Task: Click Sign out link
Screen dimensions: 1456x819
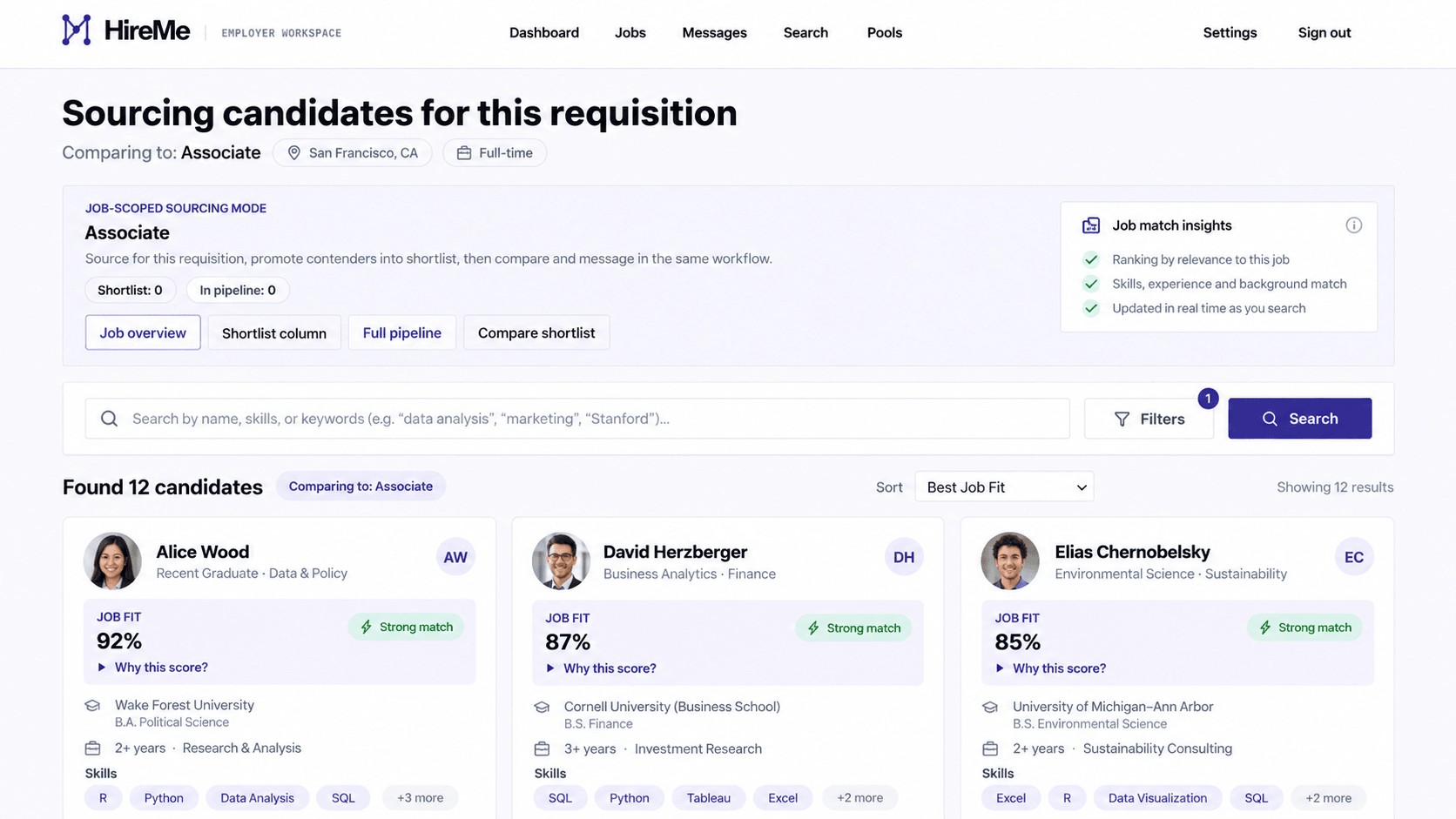Action: pyautogui.click(x=1325, y=33)
